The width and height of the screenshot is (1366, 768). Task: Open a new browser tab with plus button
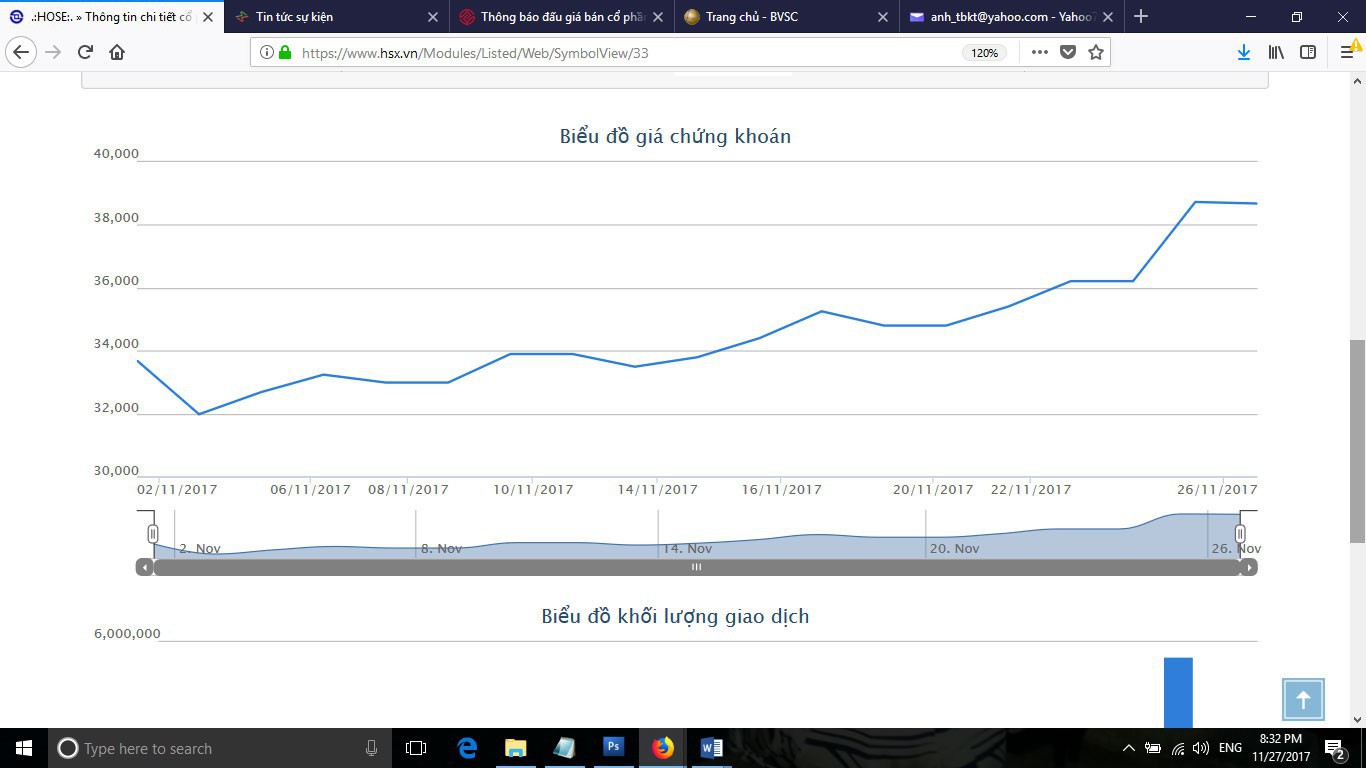pyautogui.click(x=1141, y=17)
